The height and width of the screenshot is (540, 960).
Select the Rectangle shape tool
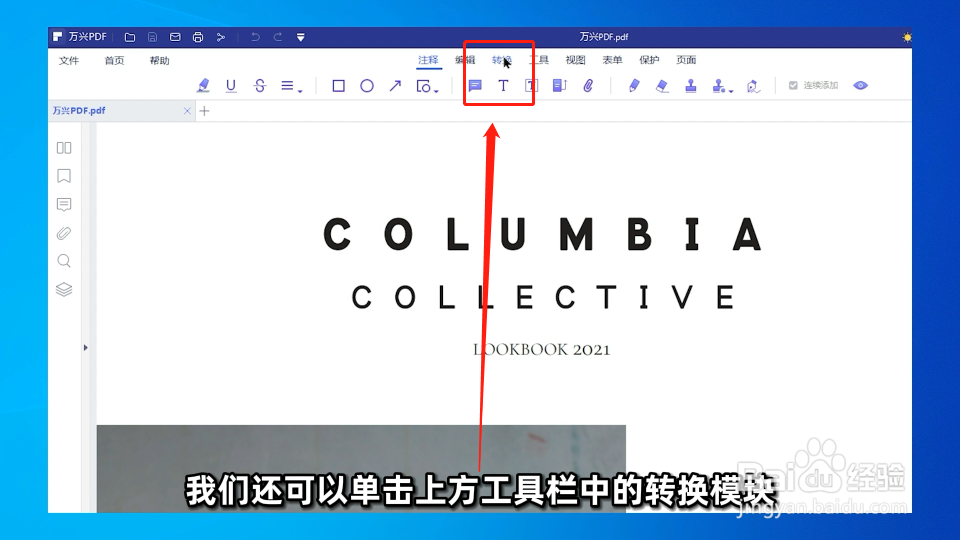coord(338,86)
